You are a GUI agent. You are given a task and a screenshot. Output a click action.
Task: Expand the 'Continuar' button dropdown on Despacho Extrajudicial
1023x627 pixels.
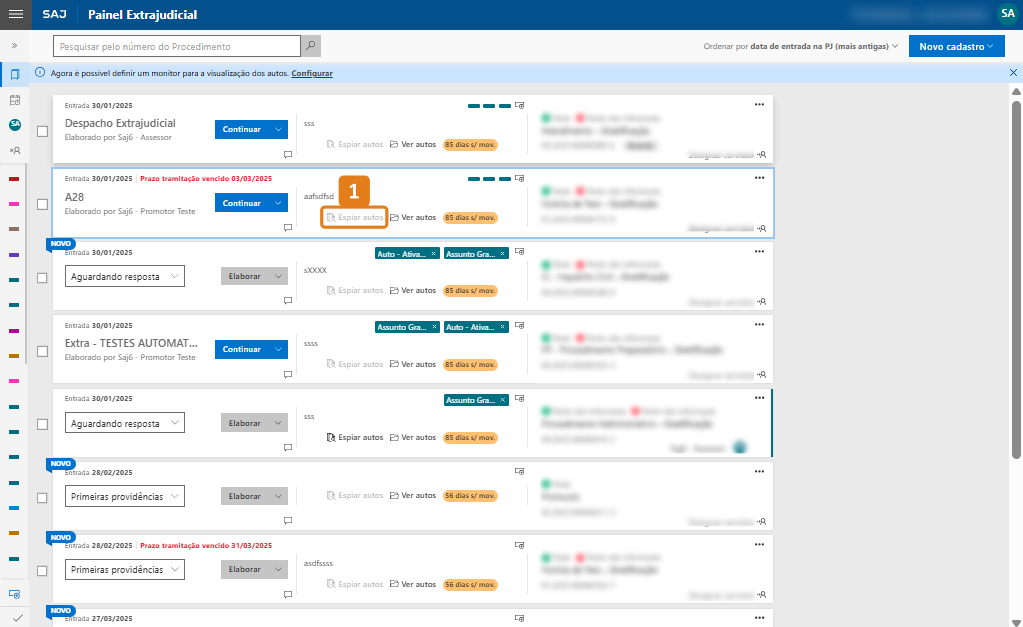coord(276,129)
